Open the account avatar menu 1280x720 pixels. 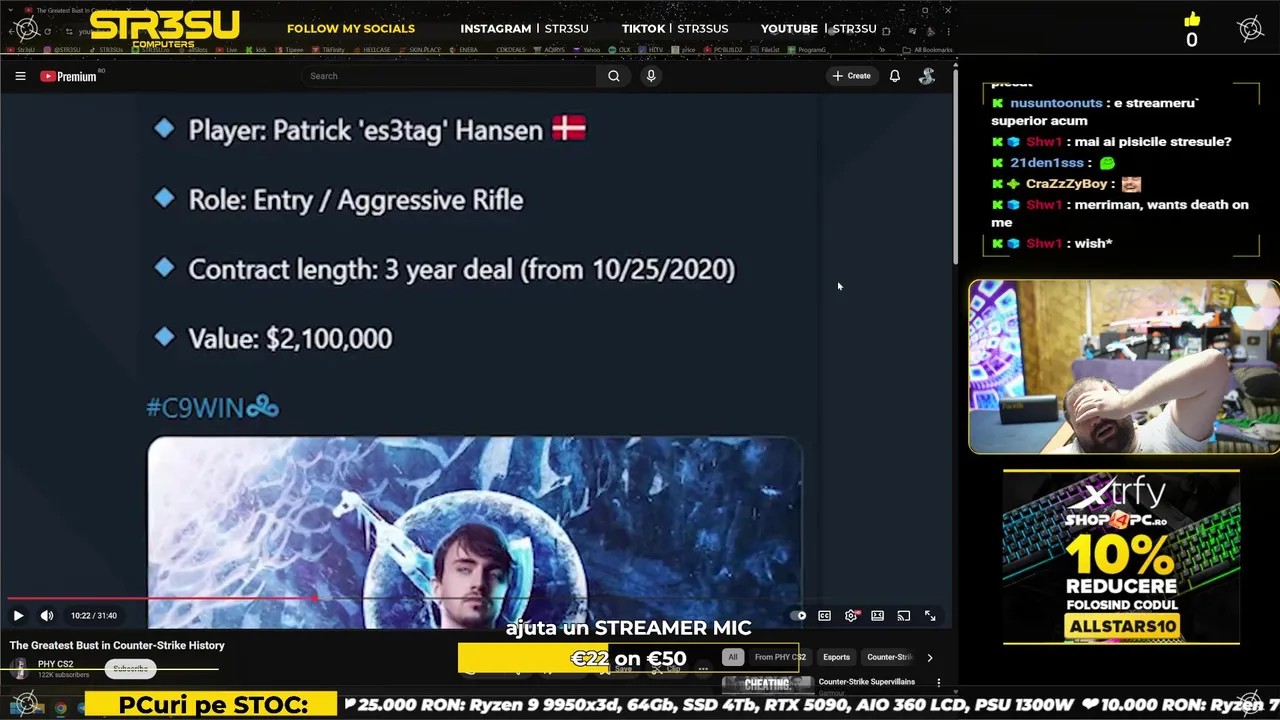[927, 76]
